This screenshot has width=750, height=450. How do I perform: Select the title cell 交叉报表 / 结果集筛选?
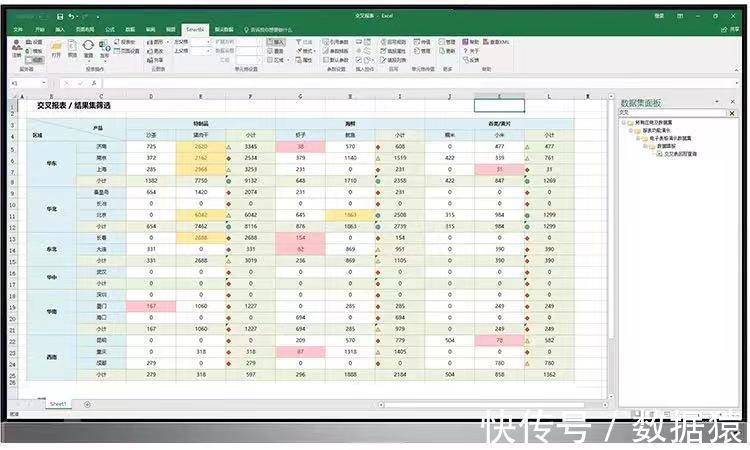(x=74, y=105)
